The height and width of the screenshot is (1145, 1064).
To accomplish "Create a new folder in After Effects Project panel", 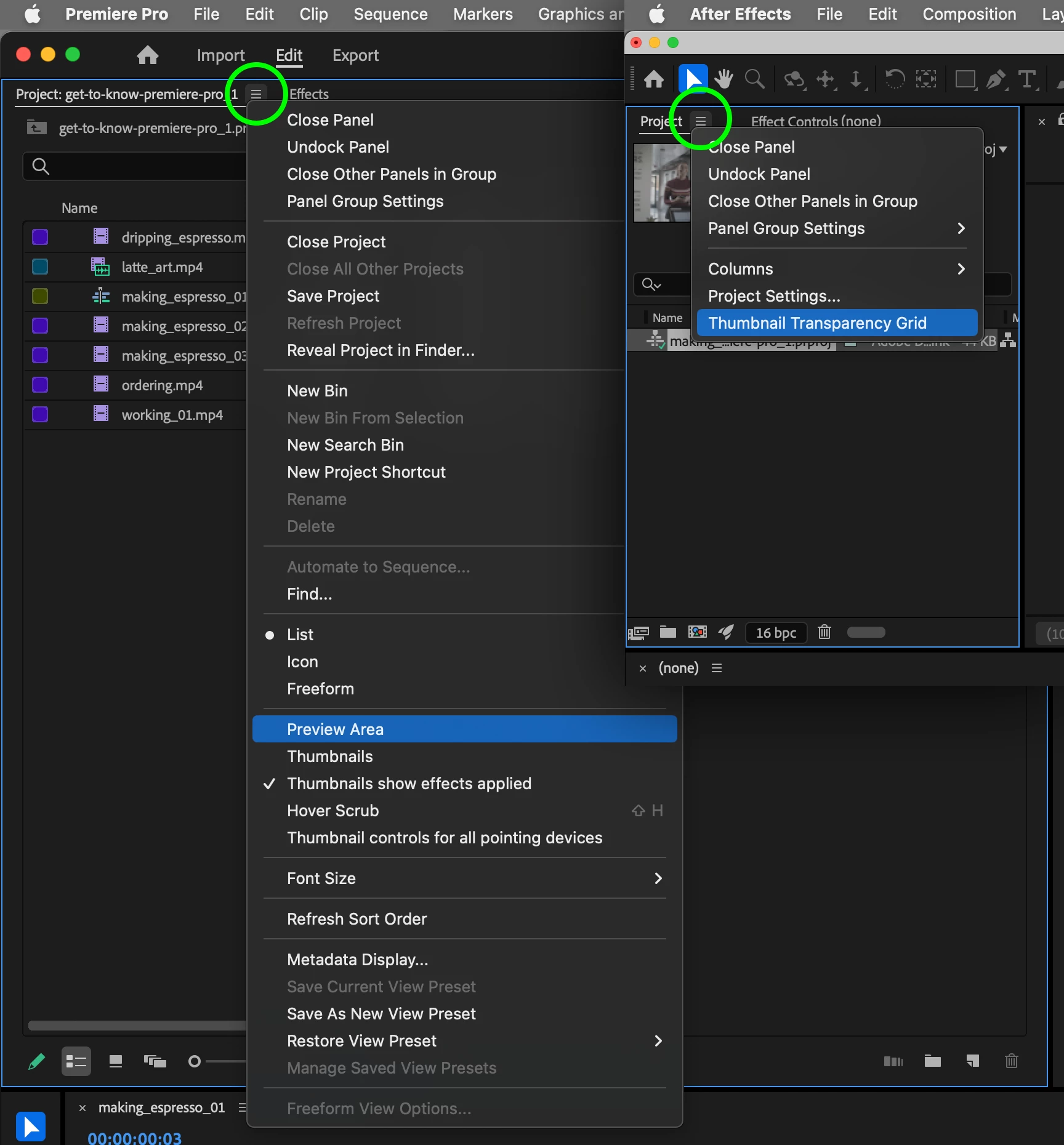I will tap(668, 632).
